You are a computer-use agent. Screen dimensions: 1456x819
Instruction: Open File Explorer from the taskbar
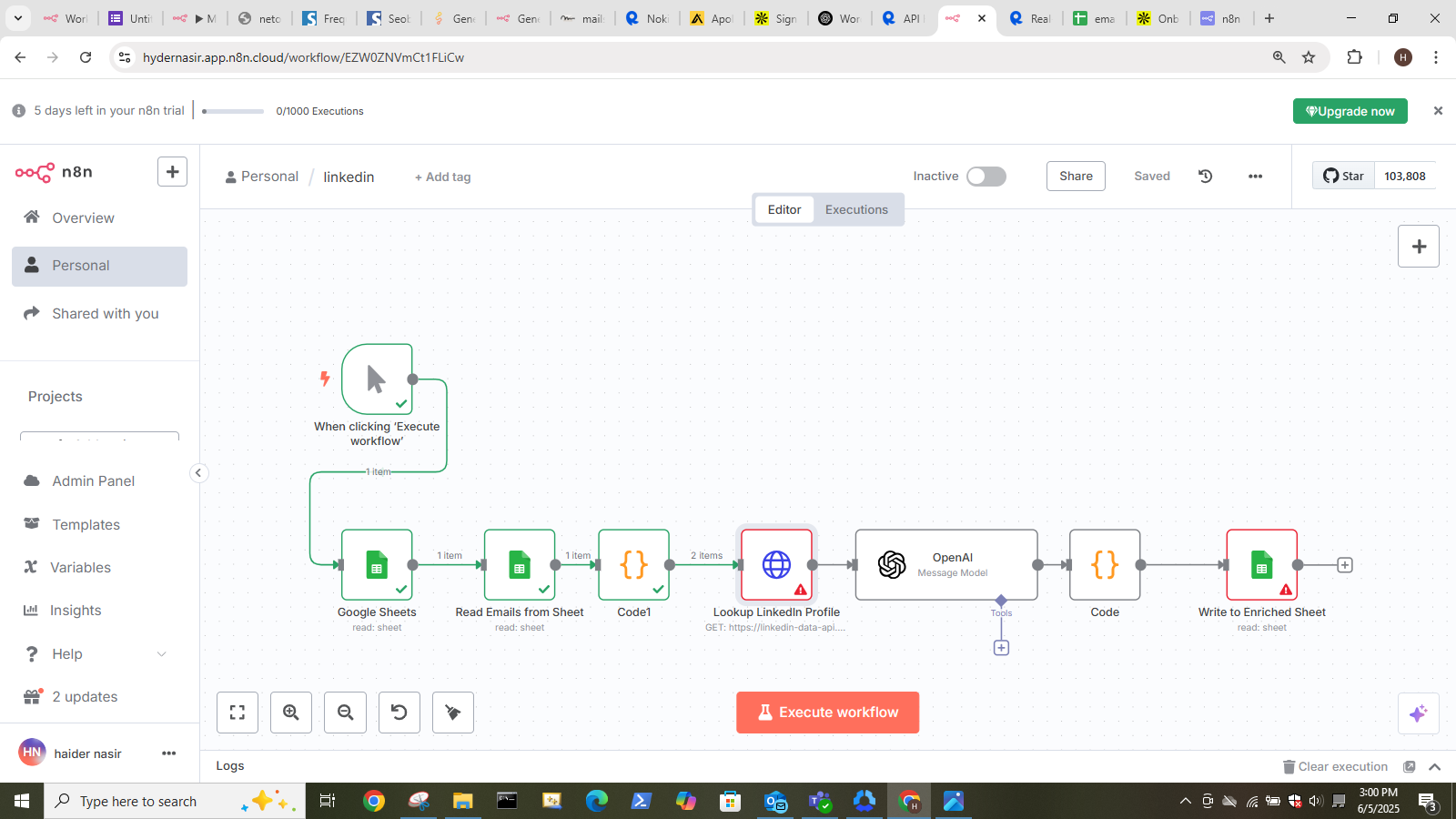462,801
